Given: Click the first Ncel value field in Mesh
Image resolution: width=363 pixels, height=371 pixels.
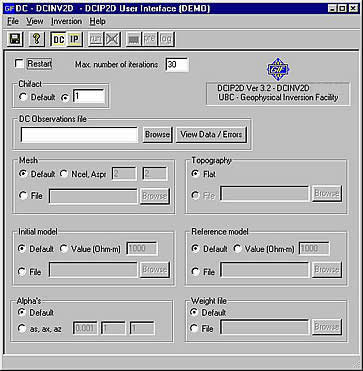Looking at the screenshot, I should click(x=124, y=174).
